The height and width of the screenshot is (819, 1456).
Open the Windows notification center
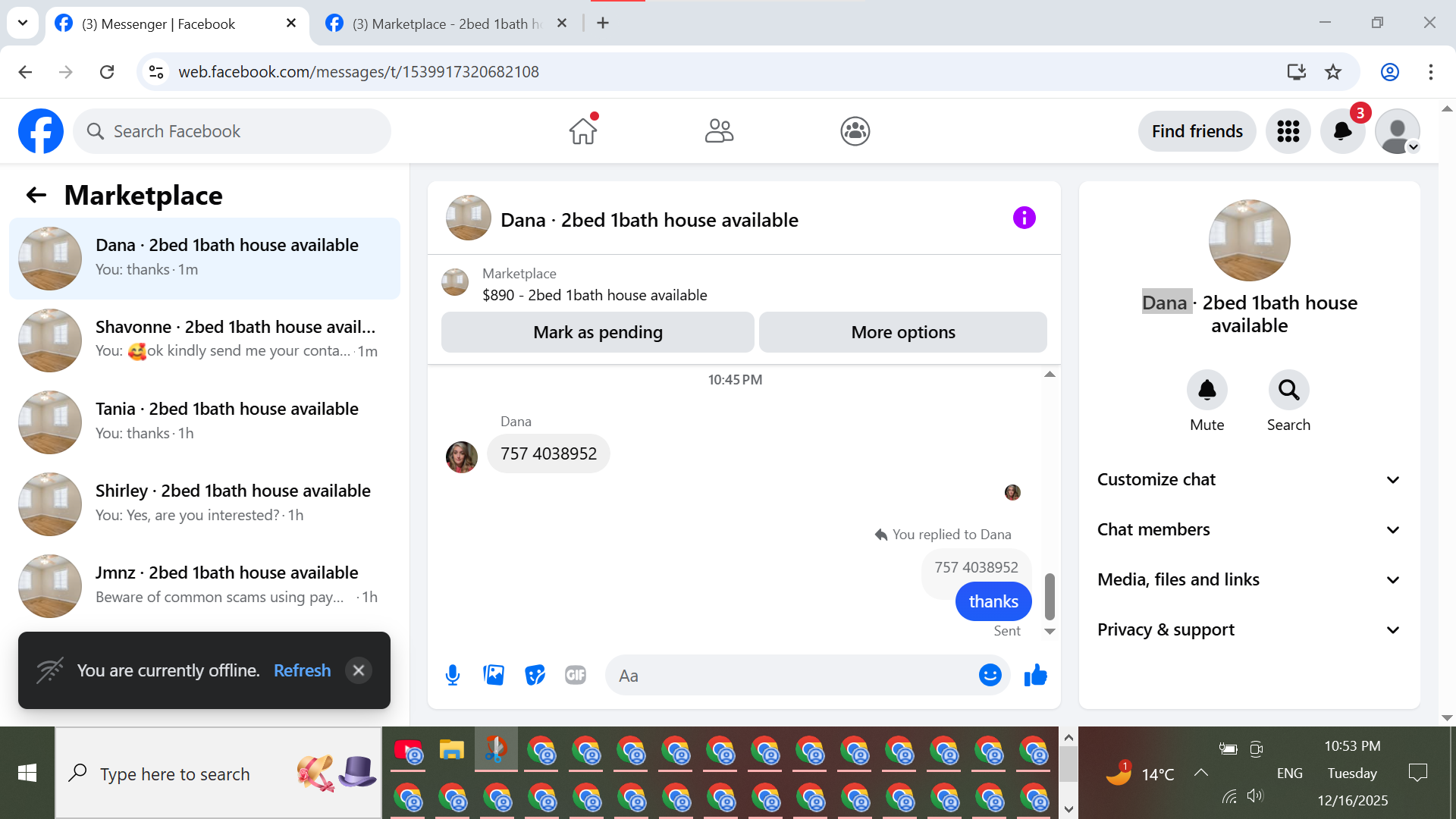[1417, 773]
